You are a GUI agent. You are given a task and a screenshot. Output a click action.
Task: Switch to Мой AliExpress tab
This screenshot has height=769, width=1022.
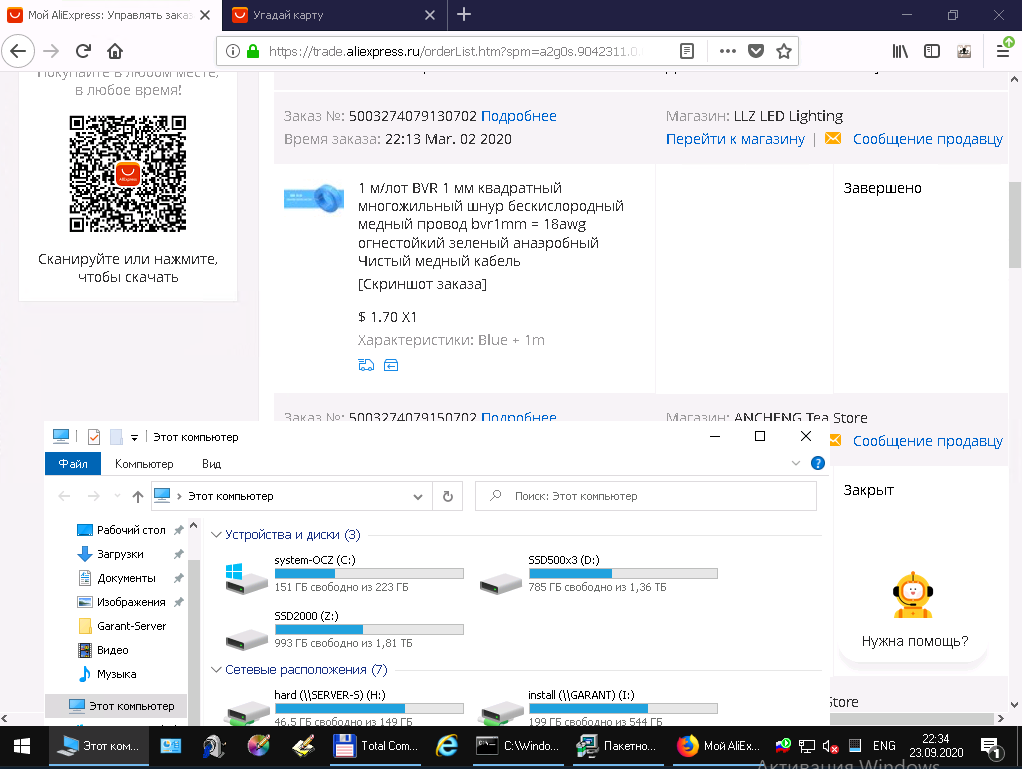pyautogui.click(x=110, y=15)
